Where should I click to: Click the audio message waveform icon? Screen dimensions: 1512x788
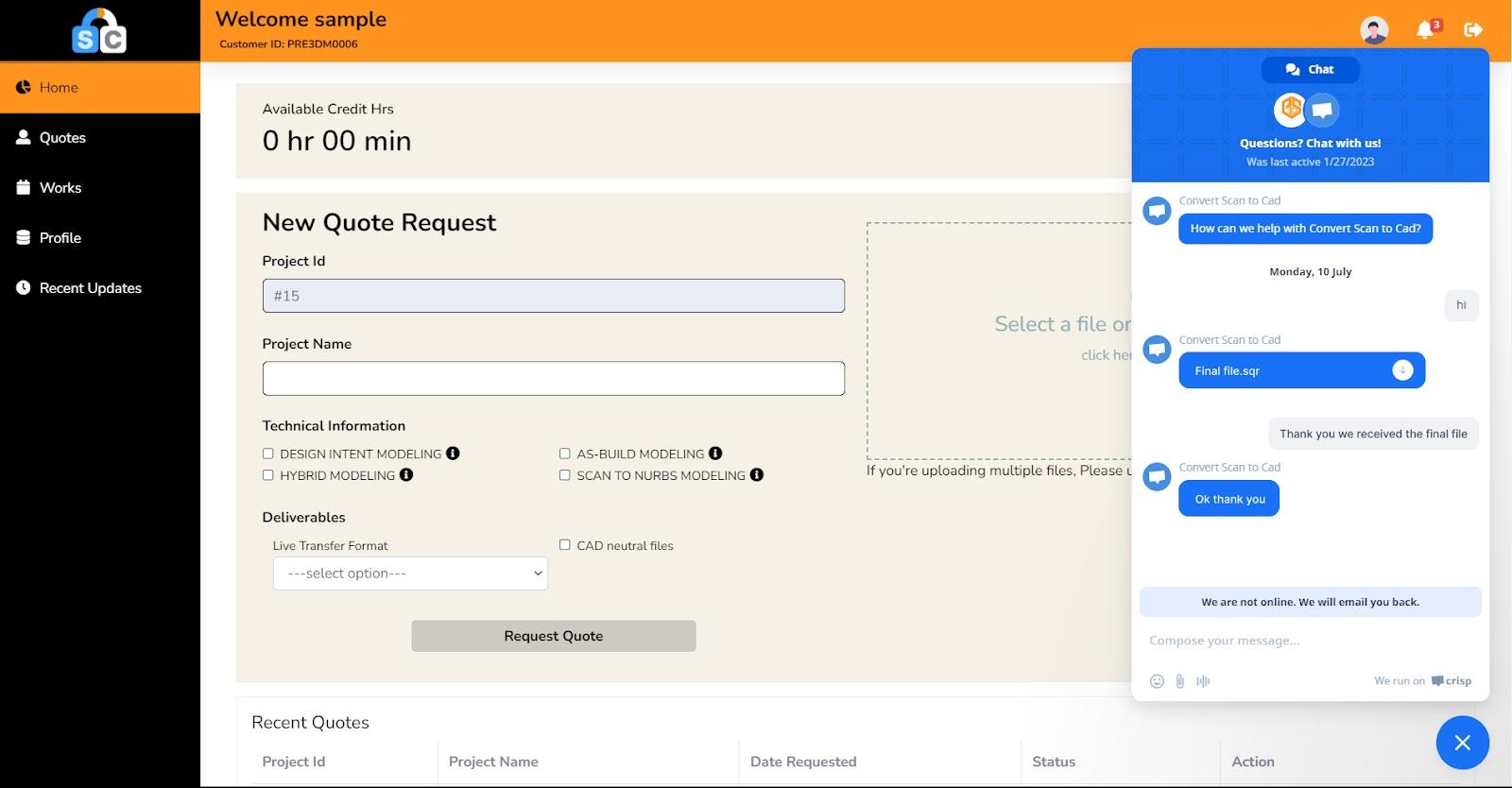click(1203, 681)
